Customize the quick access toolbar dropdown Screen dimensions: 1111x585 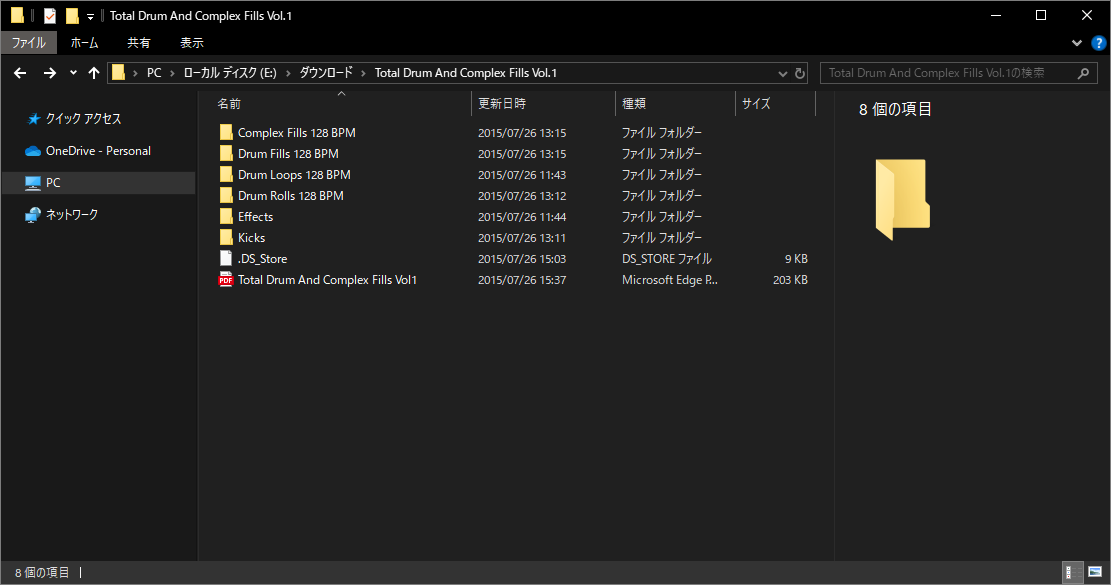click(x=90, y=16)
